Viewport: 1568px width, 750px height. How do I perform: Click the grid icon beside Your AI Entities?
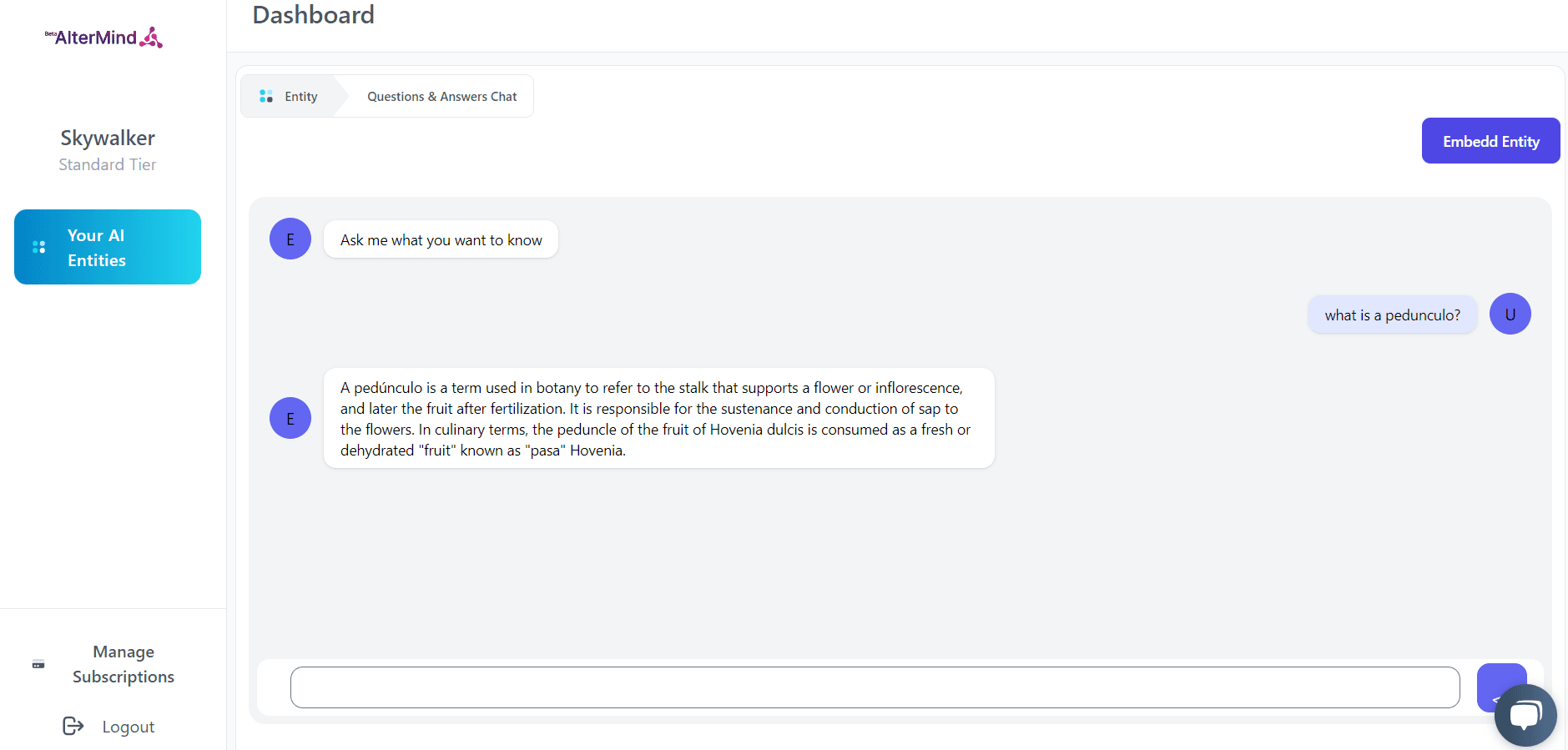[x=38, y=247]
